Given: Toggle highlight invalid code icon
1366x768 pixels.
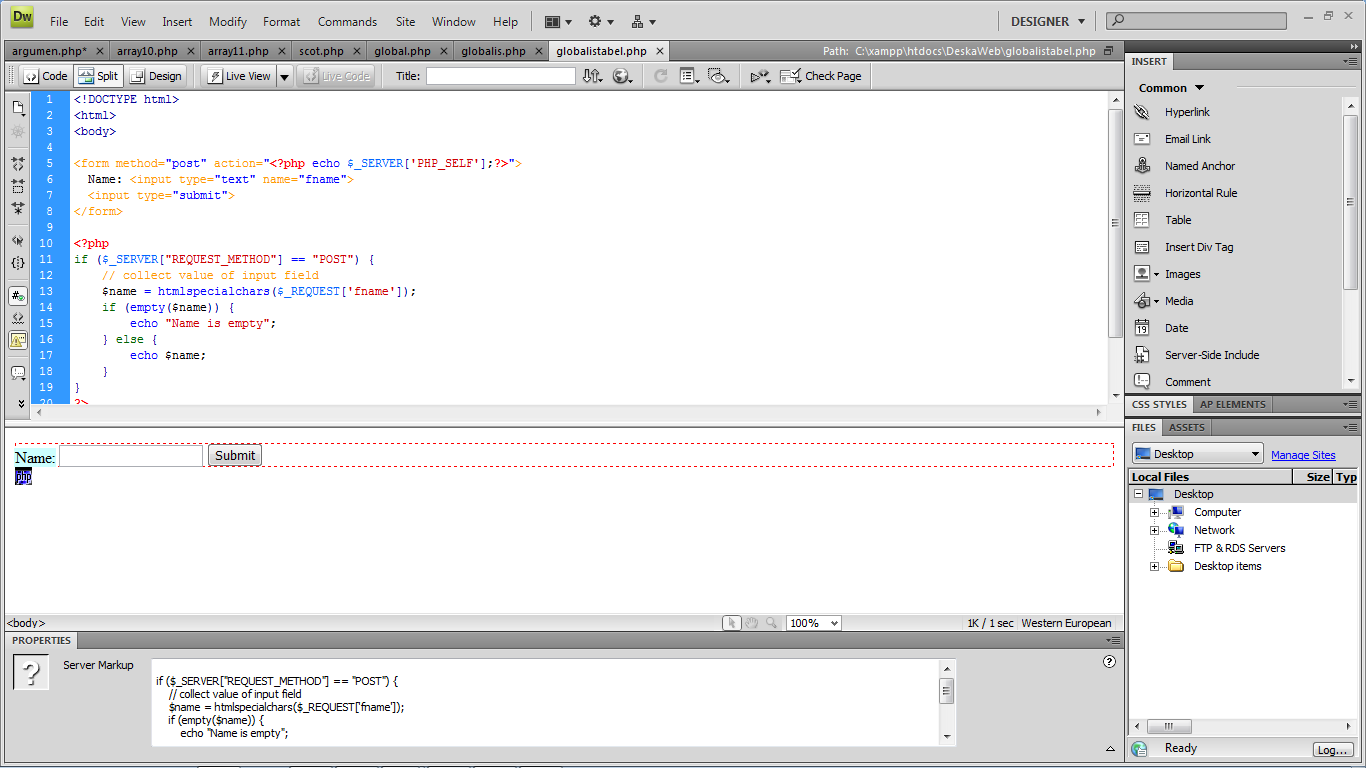Looking at the screenshot, I should click(18, 318).
